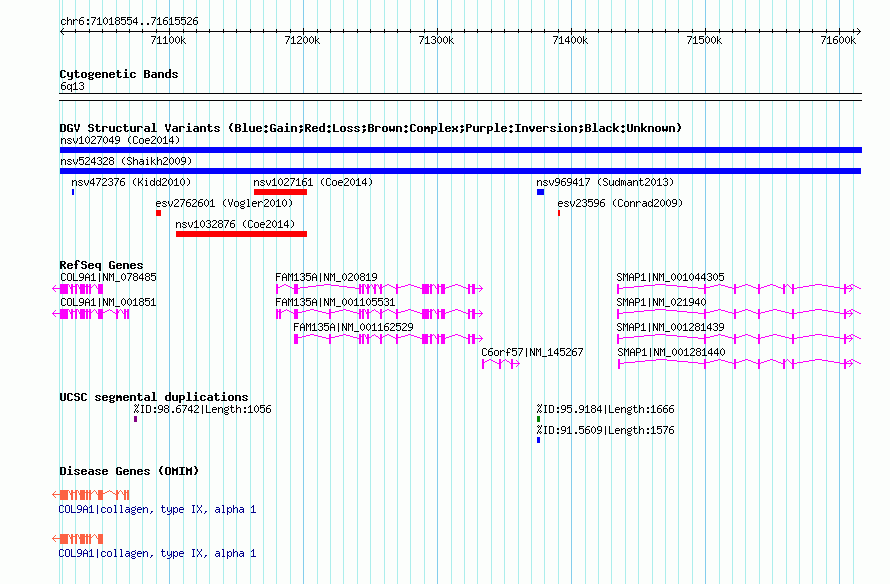Click the DGV Structural Variants track title
Viewport: 890px width, 584px height.
(371, 128)
